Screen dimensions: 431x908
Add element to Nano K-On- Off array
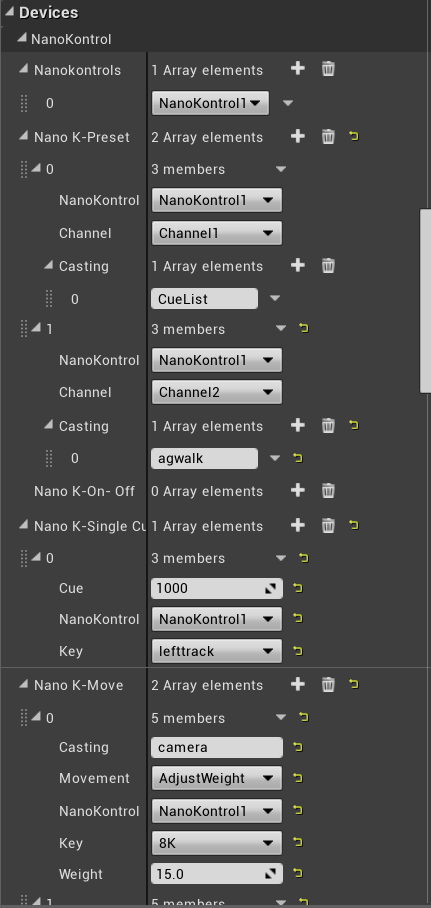[x=297, y=490]
